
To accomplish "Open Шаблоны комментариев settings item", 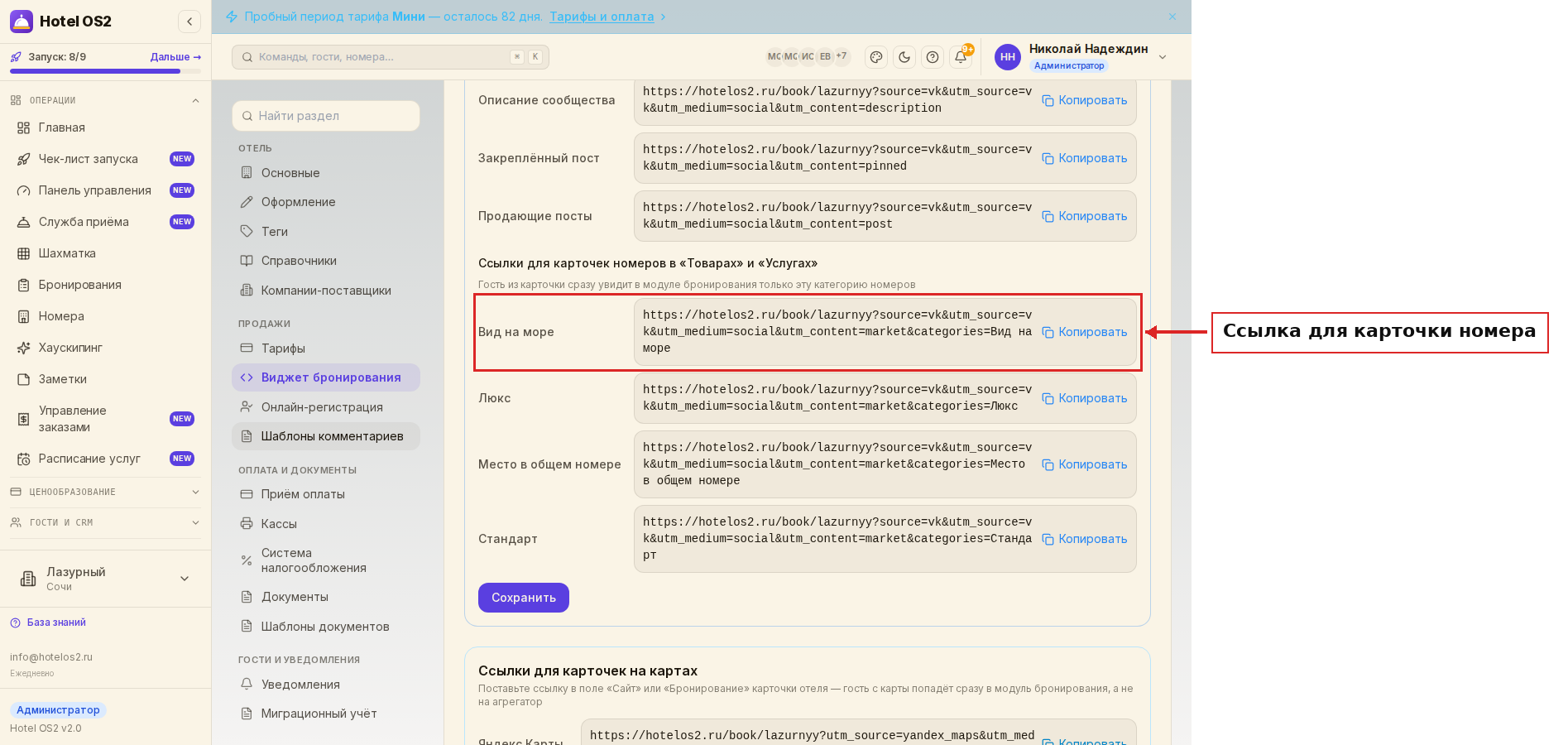I will pos(326,436).
